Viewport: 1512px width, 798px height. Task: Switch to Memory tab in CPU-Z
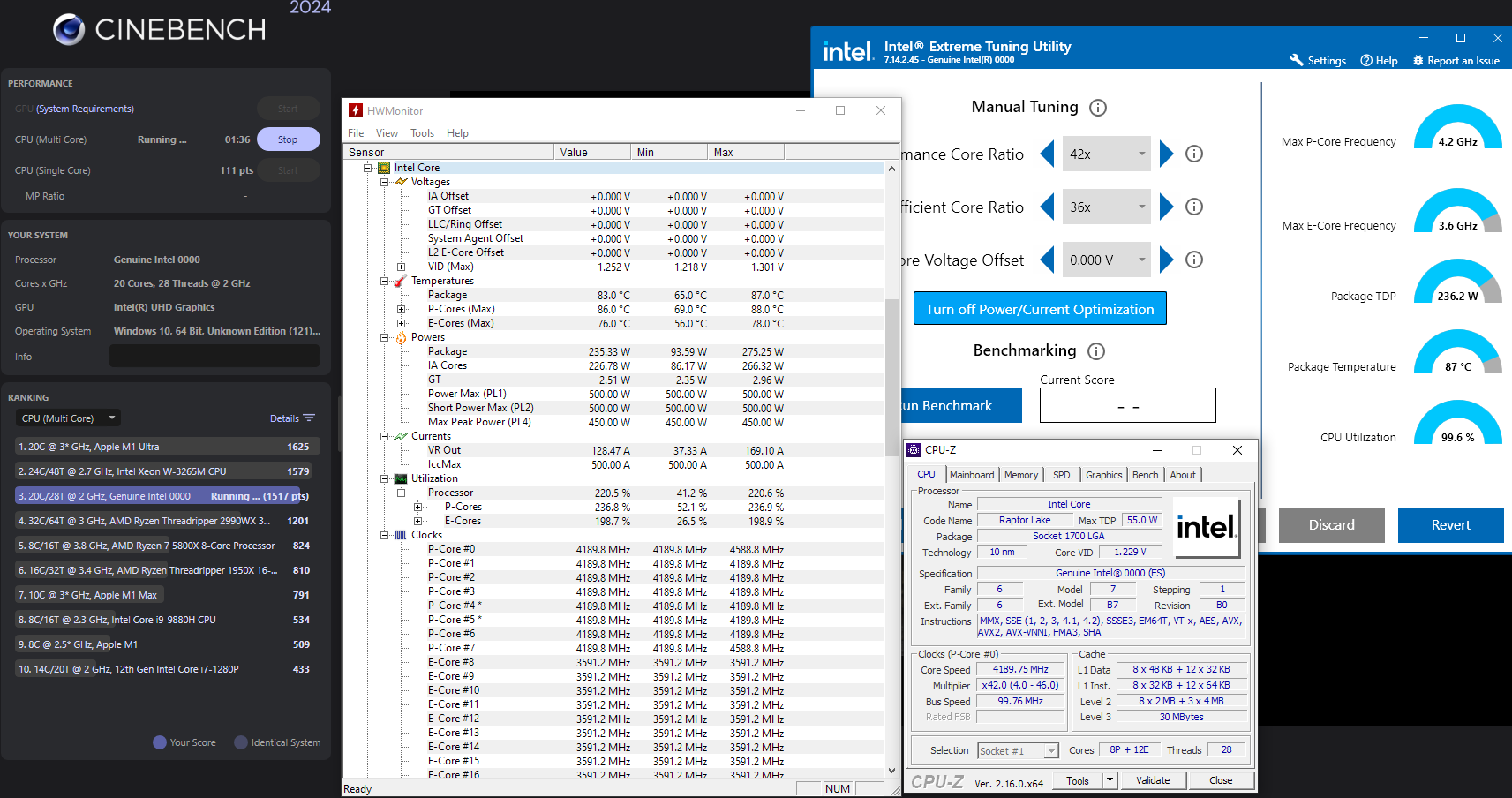click(x=1021, y=475)
